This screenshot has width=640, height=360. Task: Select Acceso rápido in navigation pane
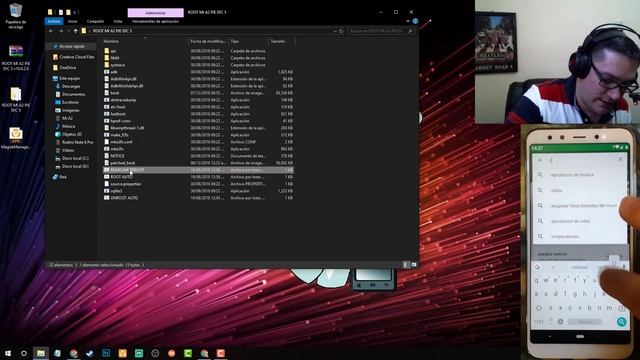click(x=72, y=47)
